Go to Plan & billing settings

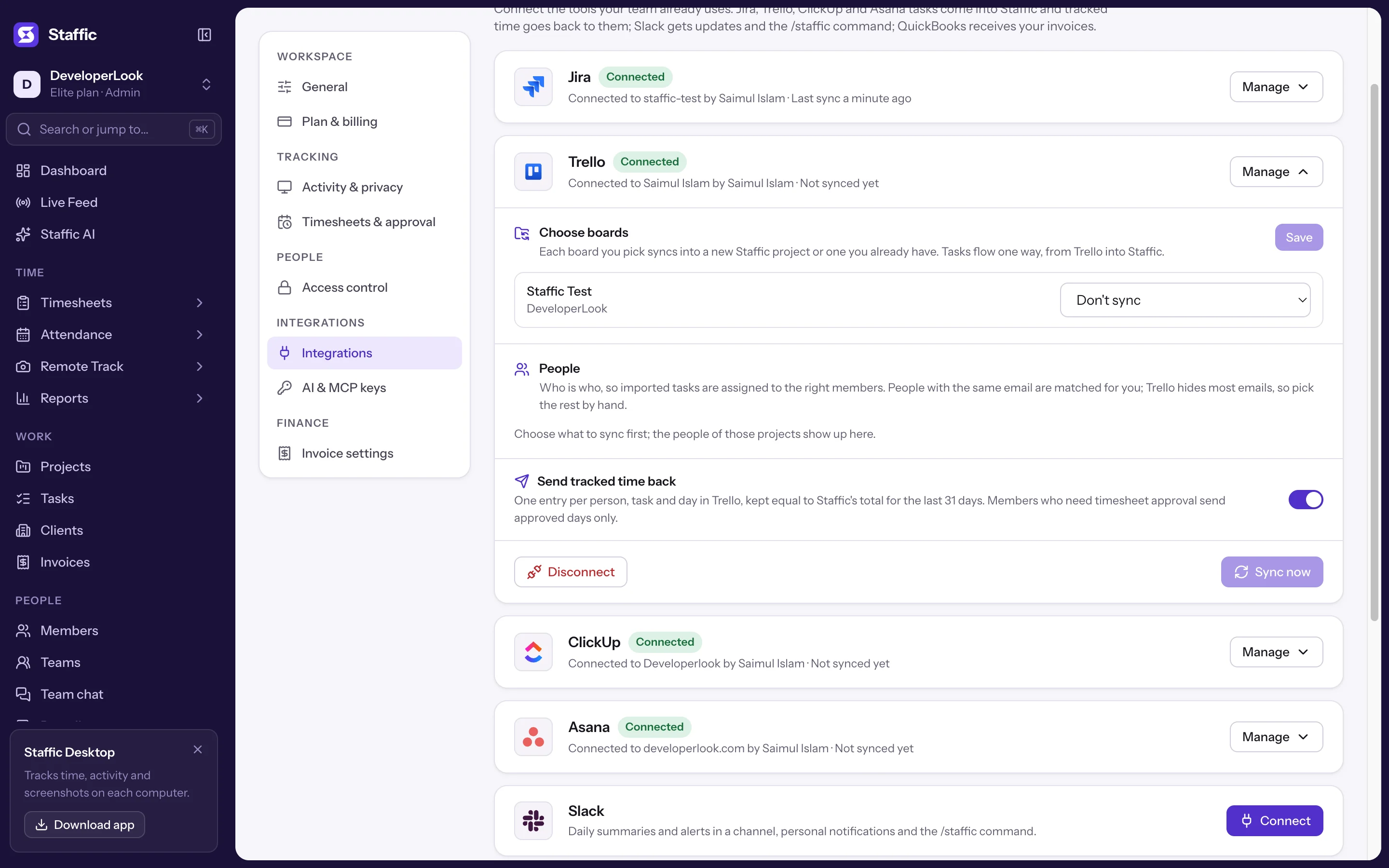coord(364,122)
